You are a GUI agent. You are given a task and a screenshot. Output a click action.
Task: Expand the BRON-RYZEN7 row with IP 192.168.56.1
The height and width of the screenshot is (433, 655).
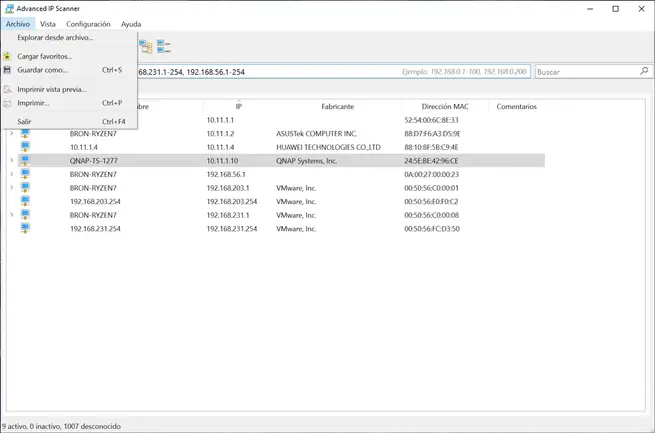pos(11,174)
